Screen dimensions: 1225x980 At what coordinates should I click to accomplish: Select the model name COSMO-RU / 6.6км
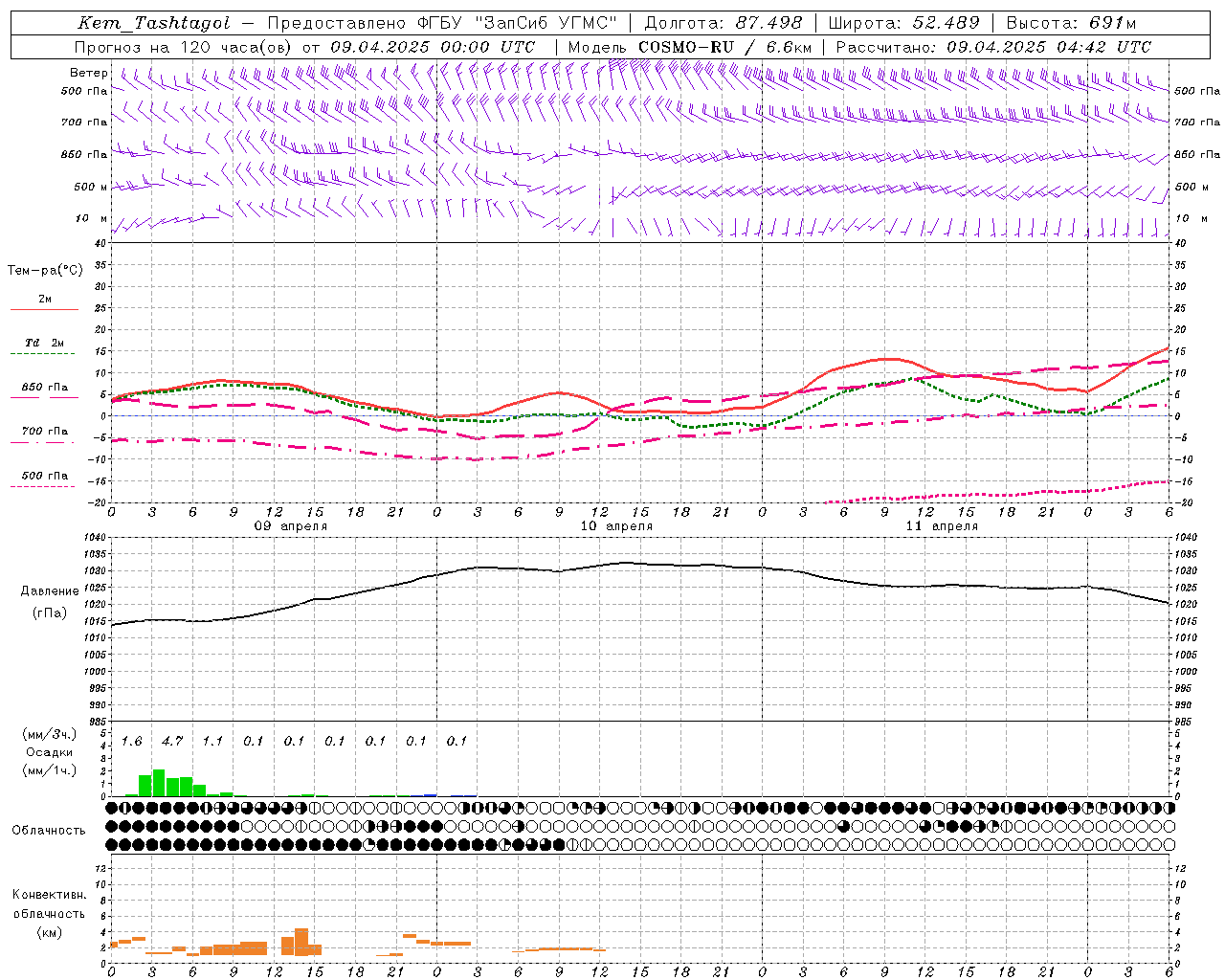pos(724,47)
